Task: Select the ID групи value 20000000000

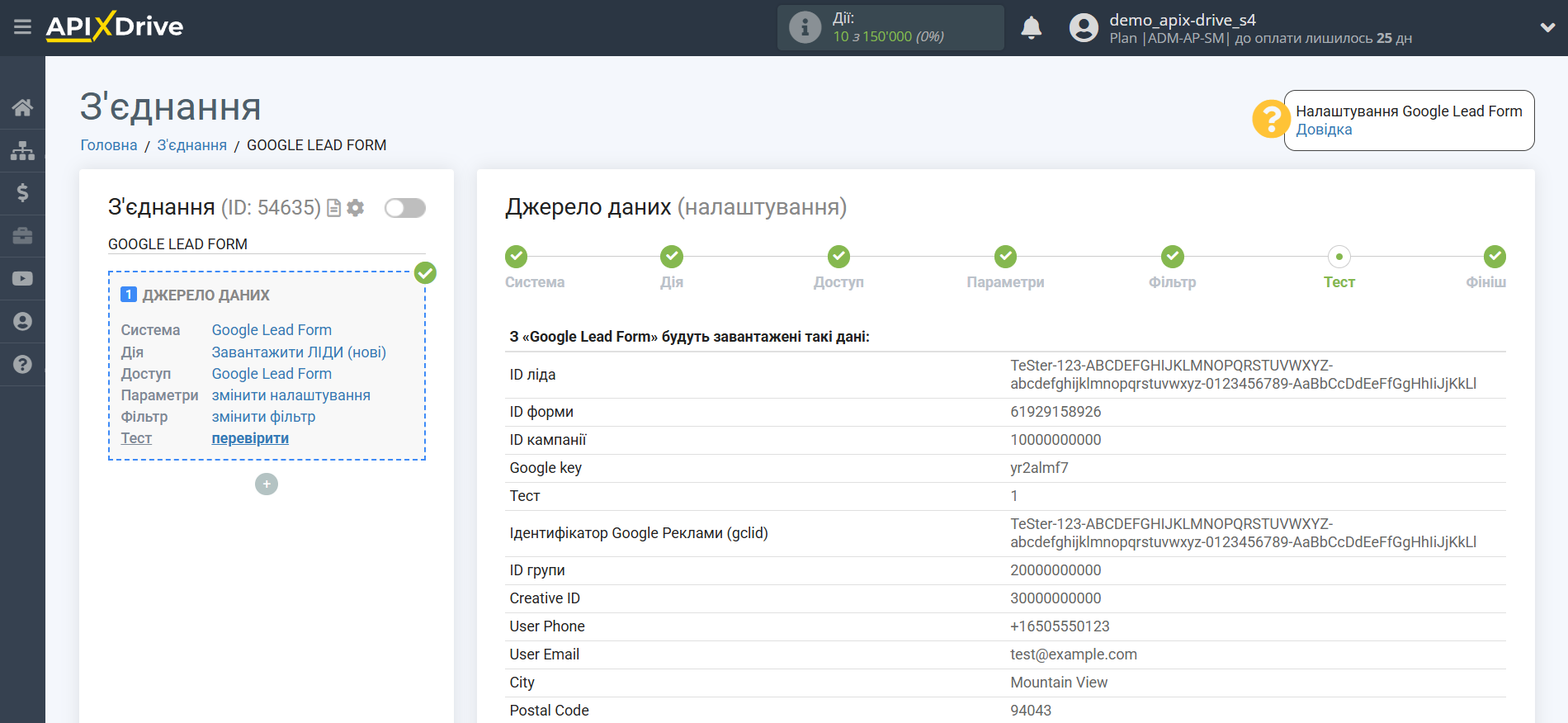Action: (x=1056, y=570)
